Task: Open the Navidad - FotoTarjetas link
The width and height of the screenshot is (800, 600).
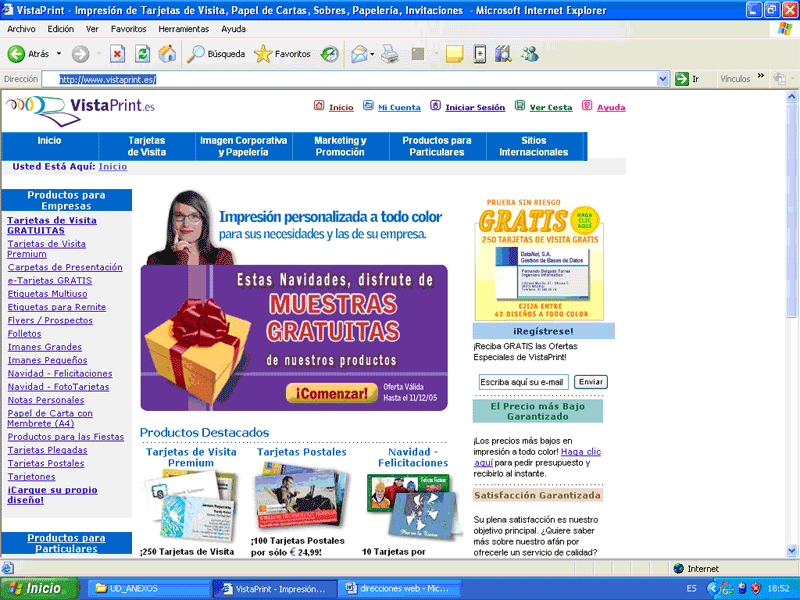Action: pyautogui.click(x=58, y=387)
